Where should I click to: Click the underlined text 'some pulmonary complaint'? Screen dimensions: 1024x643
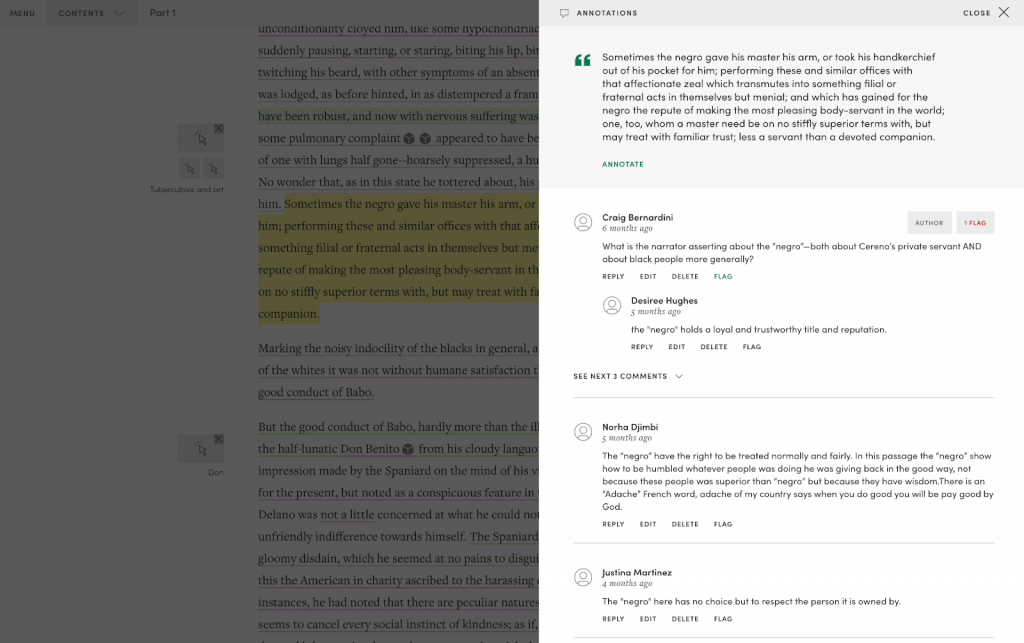point(329,138)
